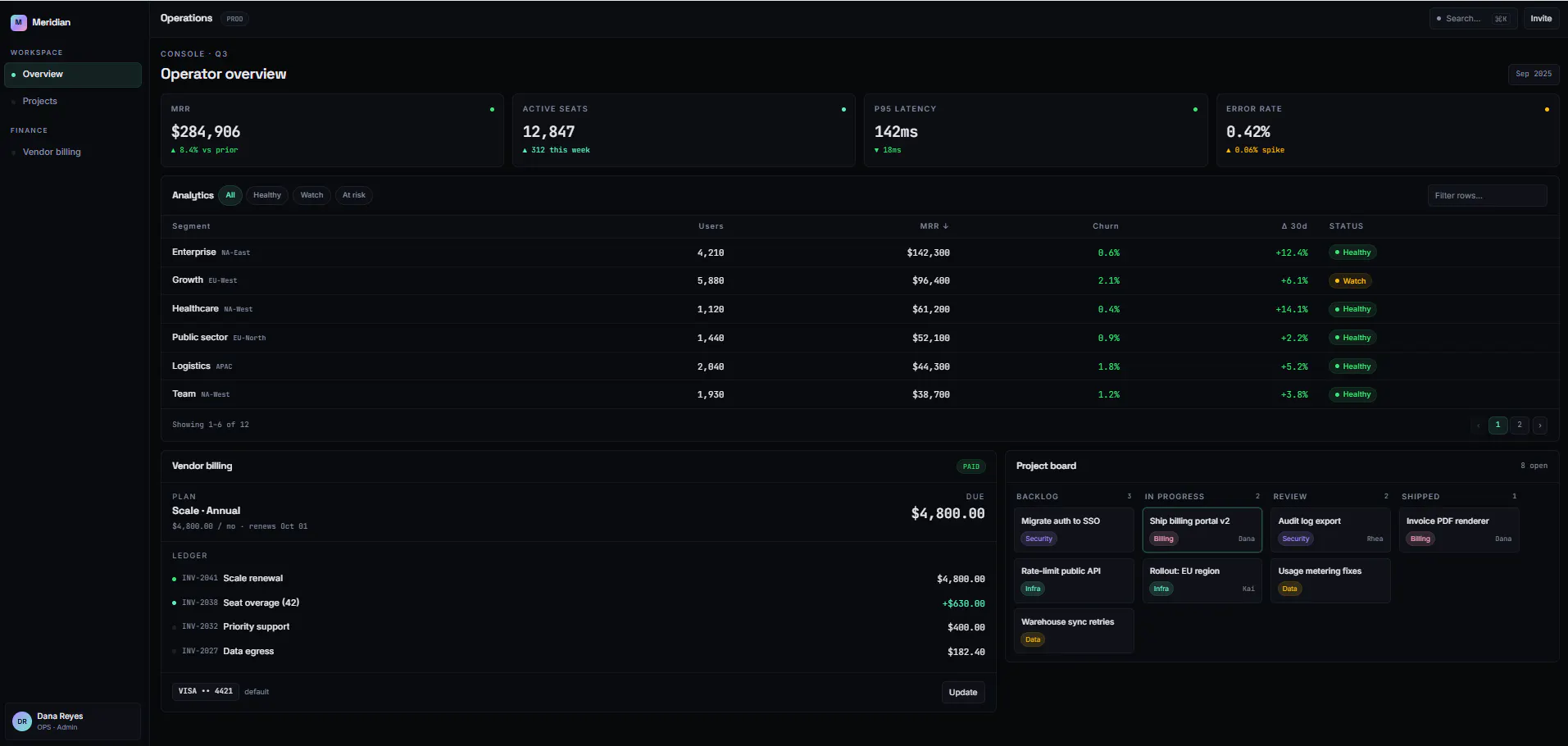Click the Update payment button
Viewport: 1568px width, 746px height.
click(963, 693)
